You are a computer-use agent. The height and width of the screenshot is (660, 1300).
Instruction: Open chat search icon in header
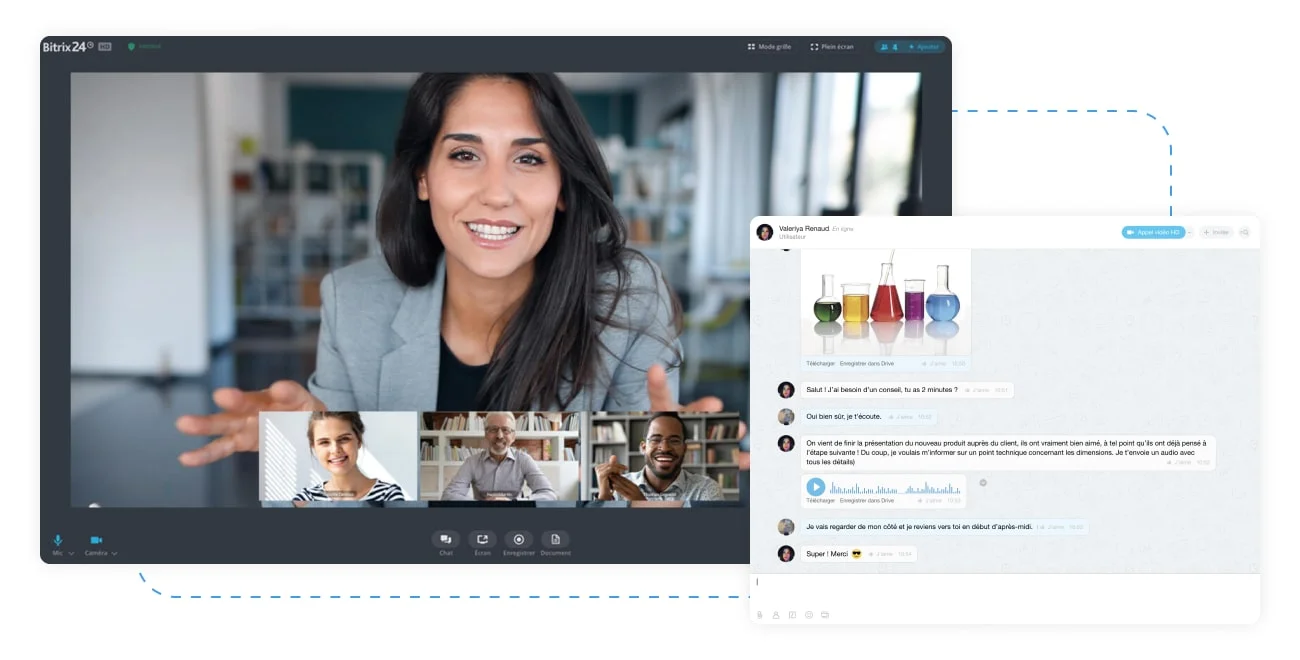[x=1245, y=232]
